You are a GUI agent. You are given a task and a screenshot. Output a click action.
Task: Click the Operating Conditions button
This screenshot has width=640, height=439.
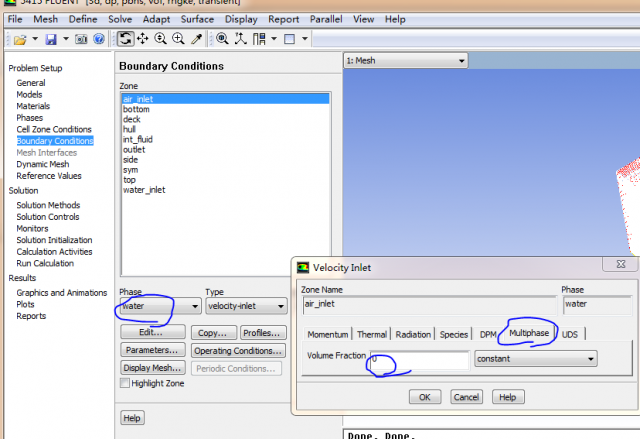[235, 351]
